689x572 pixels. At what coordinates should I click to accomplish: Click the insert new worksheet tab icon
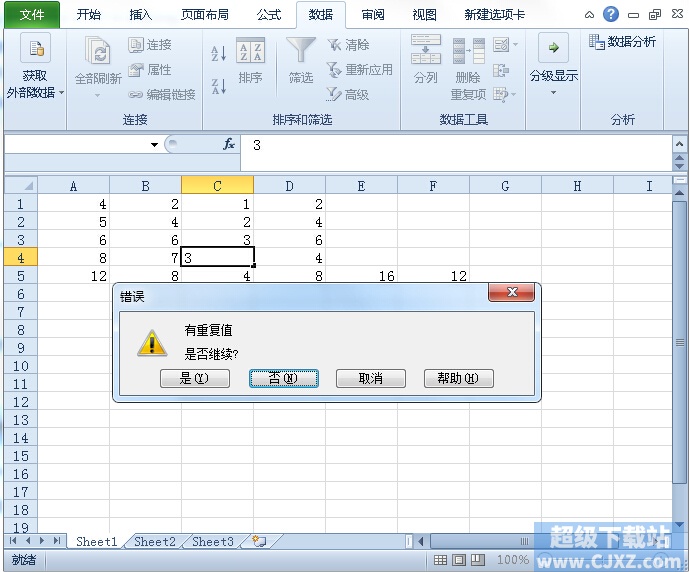pos(259,541)
